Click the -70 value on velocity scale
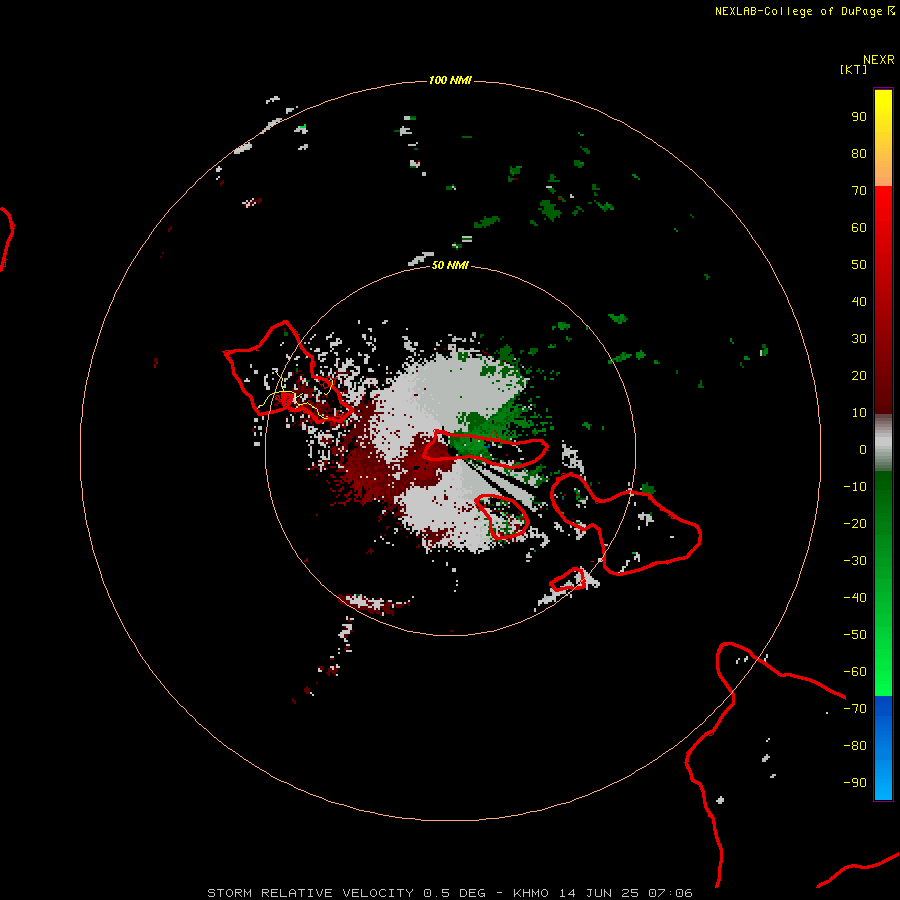The height and width of the screenshot is (900, 900). pos(855,708)
